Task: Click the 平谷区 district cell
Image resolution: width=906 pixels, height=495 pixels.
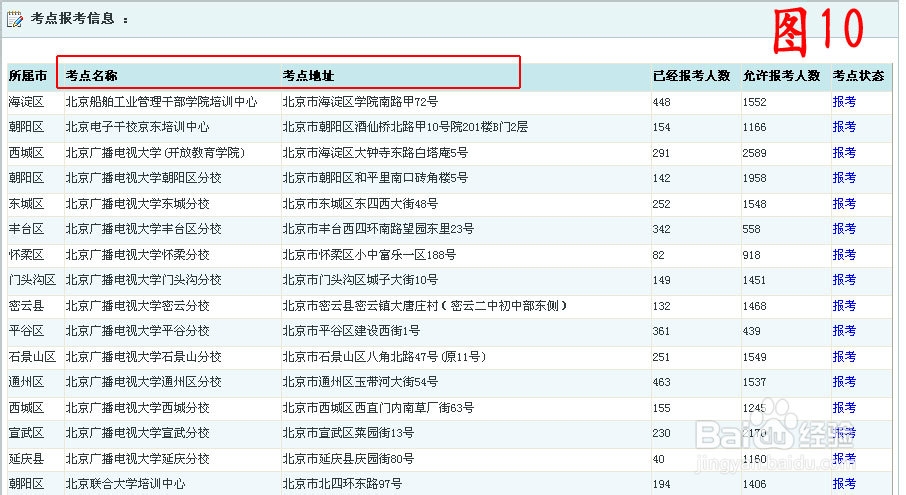Action: pos(27,330)
